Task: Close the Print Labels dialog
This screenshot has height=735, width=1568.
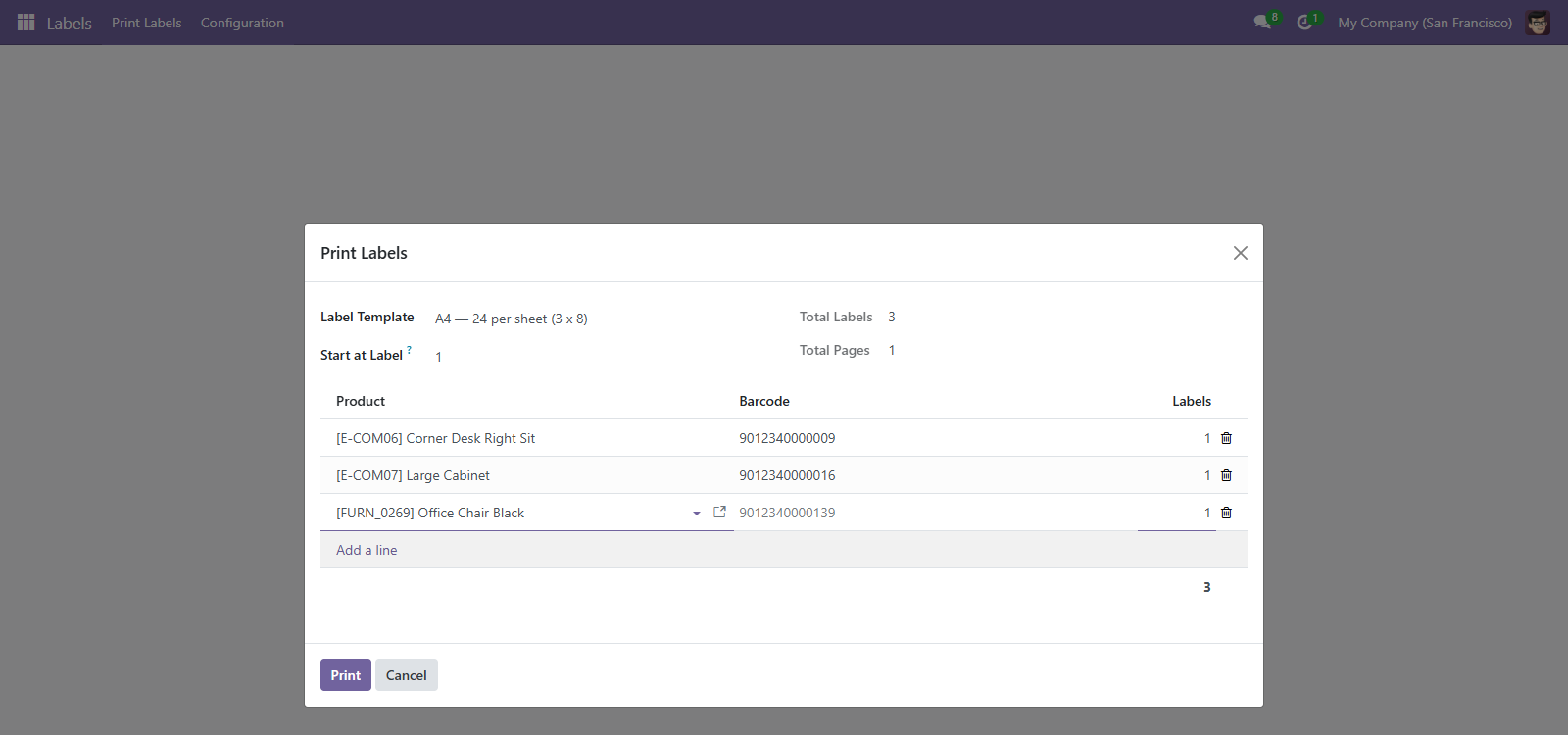Action: point(1241,253)
